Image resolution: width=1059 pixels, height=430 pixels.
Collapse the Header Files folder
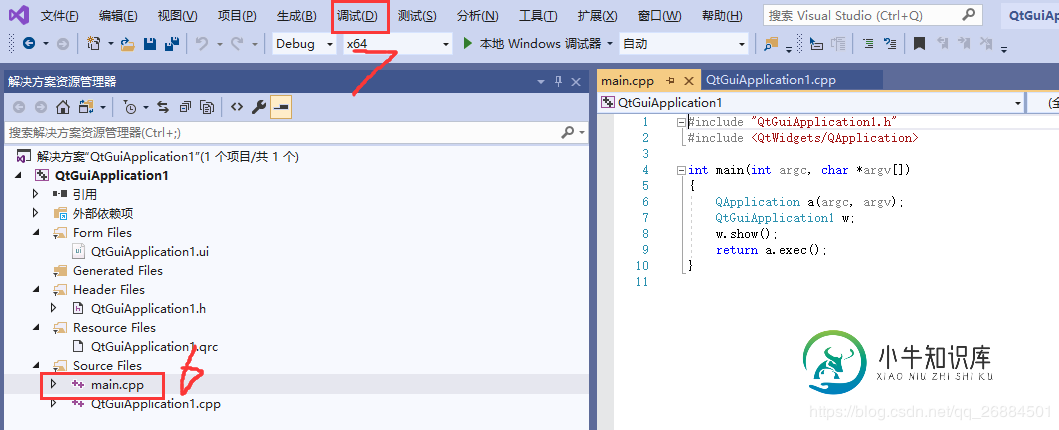pyautogui.click(x=36, y=290)
